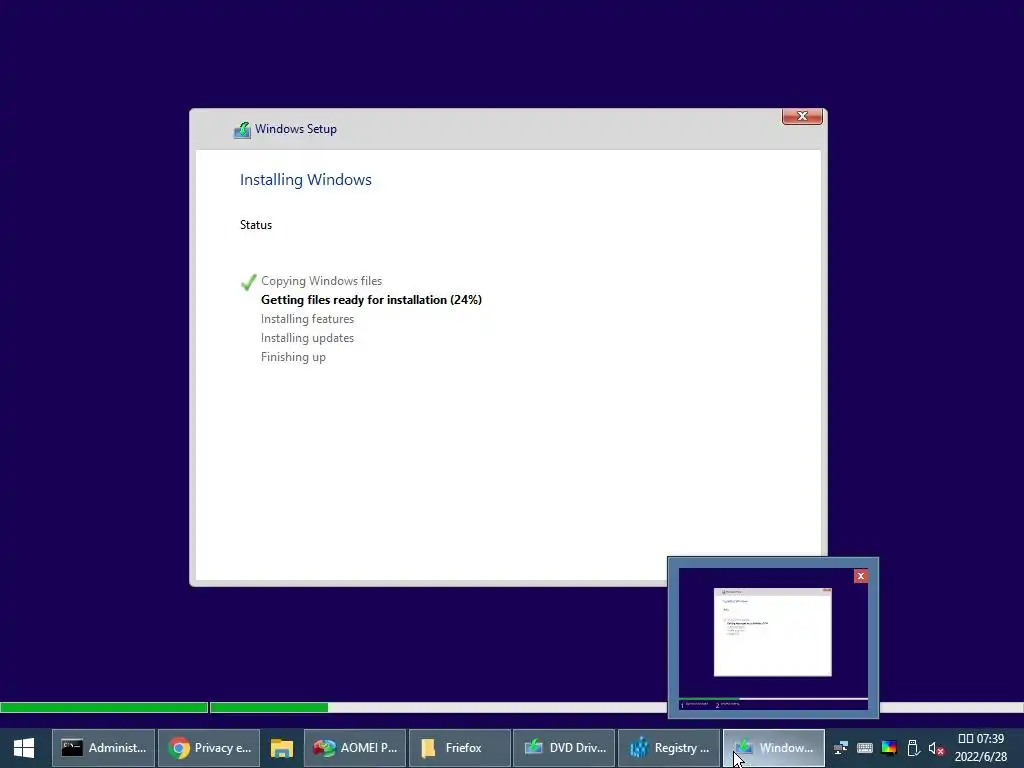Switch to AOMEI Partition Assistant taskbar item

tap(355, 748)
